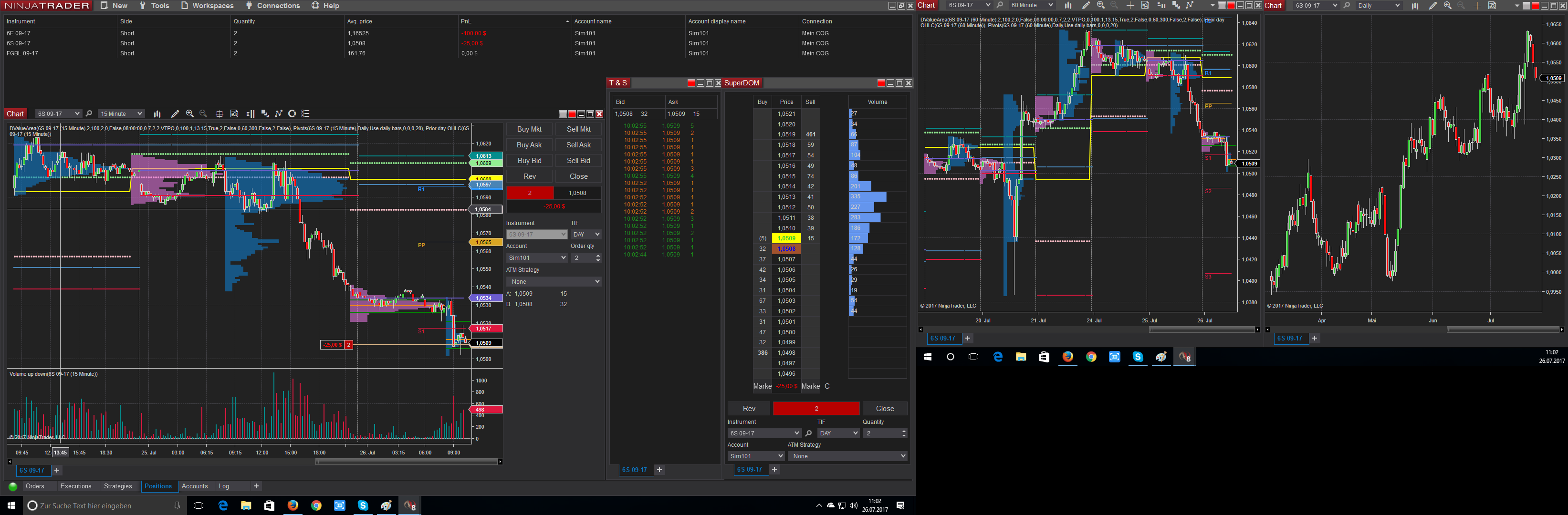Click Buy Ask in Chart Trader

pos(529,144)
